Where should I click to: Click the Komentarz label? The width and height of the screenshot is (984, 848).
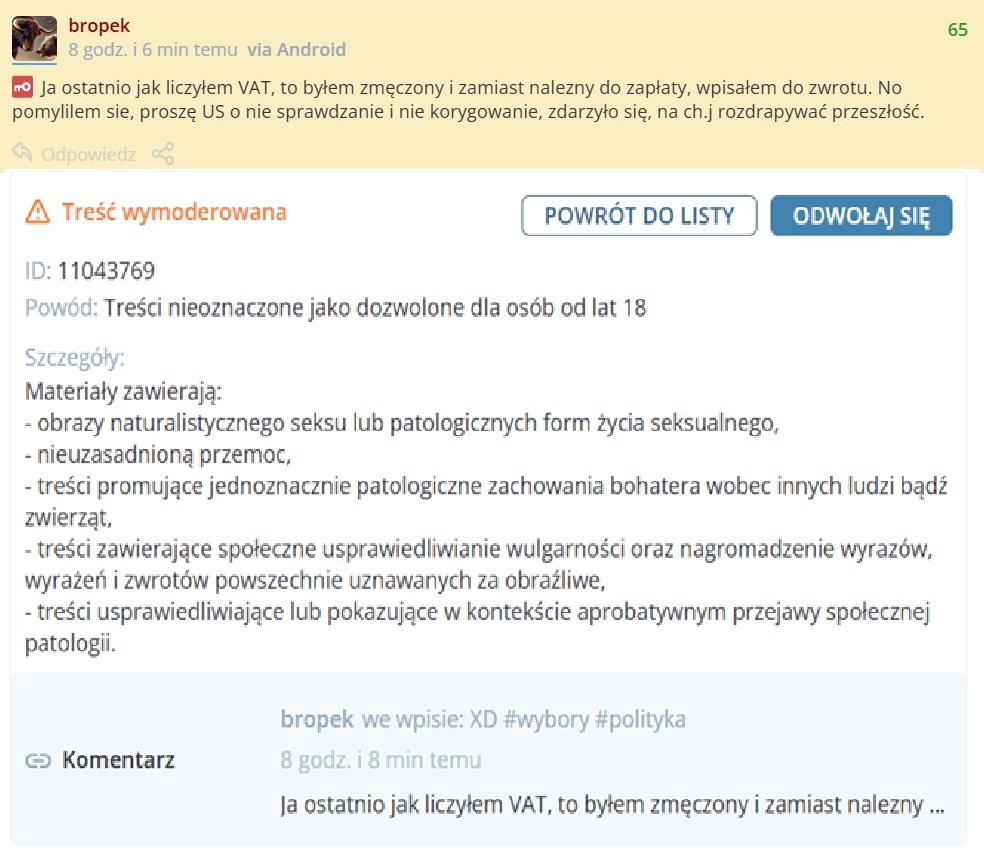(x=118, y=760)
